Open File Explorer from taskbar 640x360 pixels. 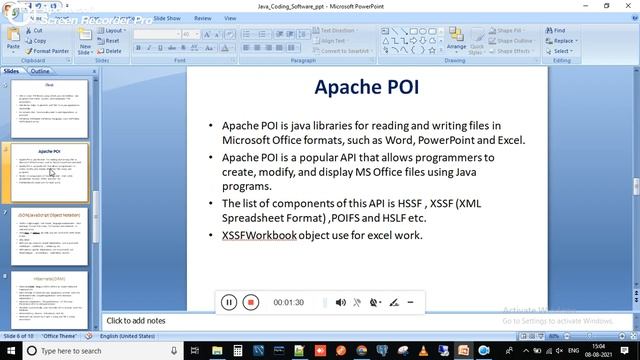point(217,351)
